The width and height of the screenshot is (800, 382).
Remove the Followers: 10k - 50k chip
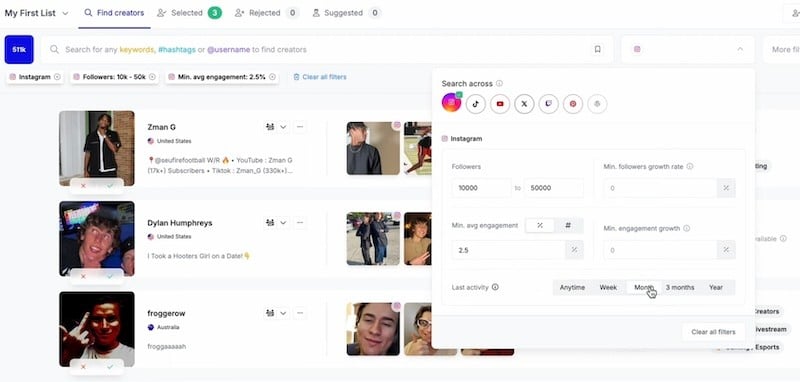tap(152, 77)
